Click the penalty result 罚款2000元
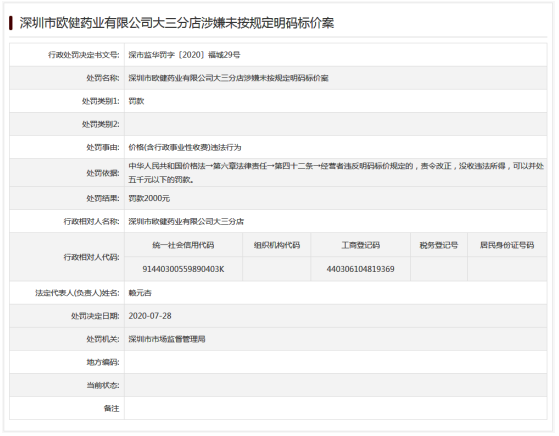Screen dimensions: 559x436 149,198
